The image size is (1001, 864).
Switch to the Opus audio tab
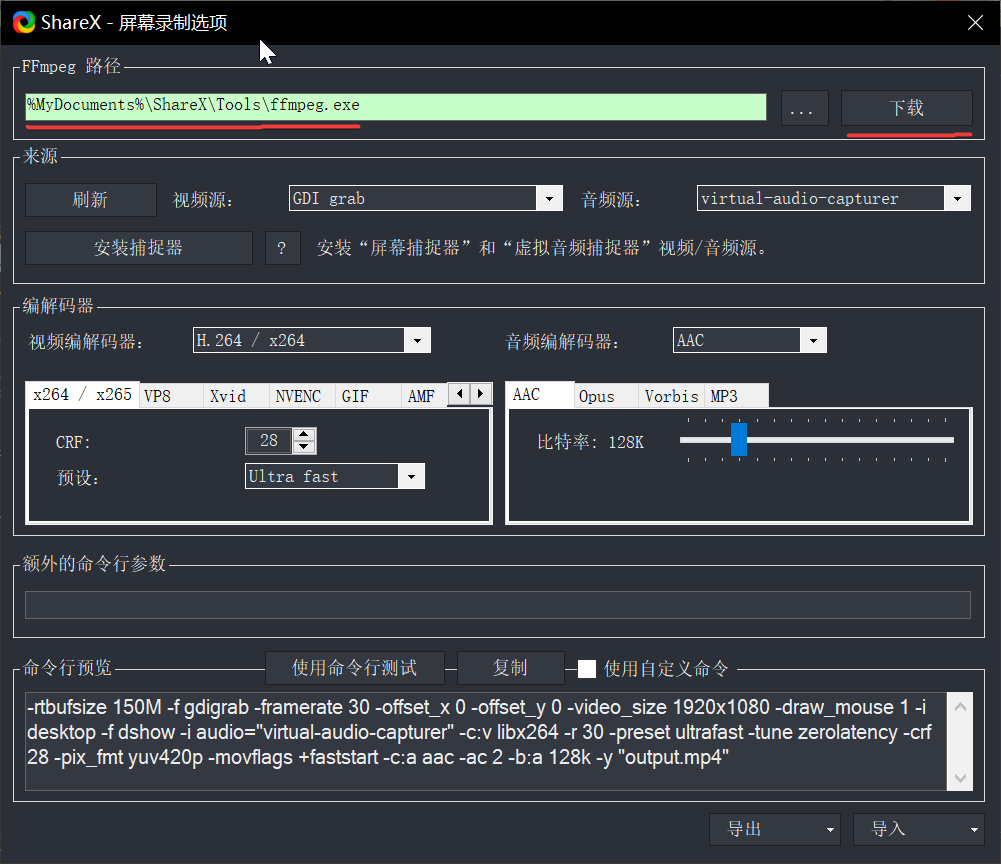click(x=606, y=397)
